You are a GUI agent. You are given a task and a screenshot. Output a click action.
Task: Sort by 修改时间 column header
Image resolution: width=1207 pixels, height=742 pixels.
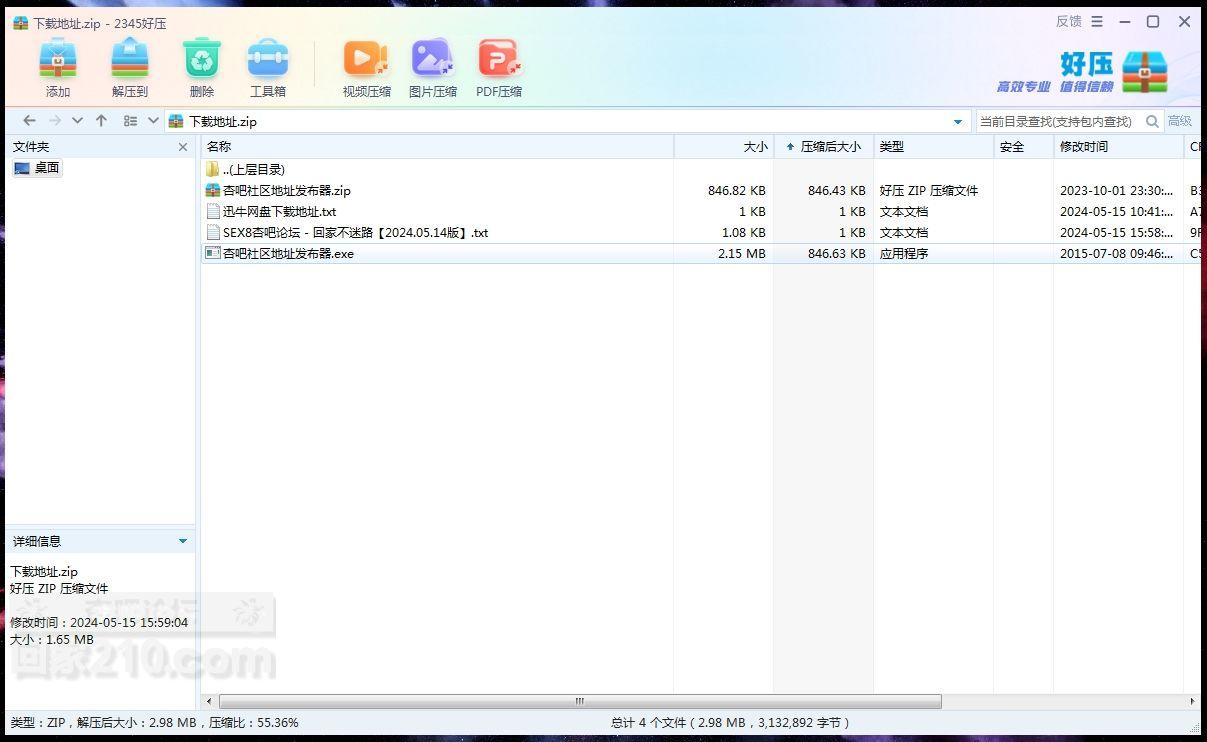tap(1118, 147)
